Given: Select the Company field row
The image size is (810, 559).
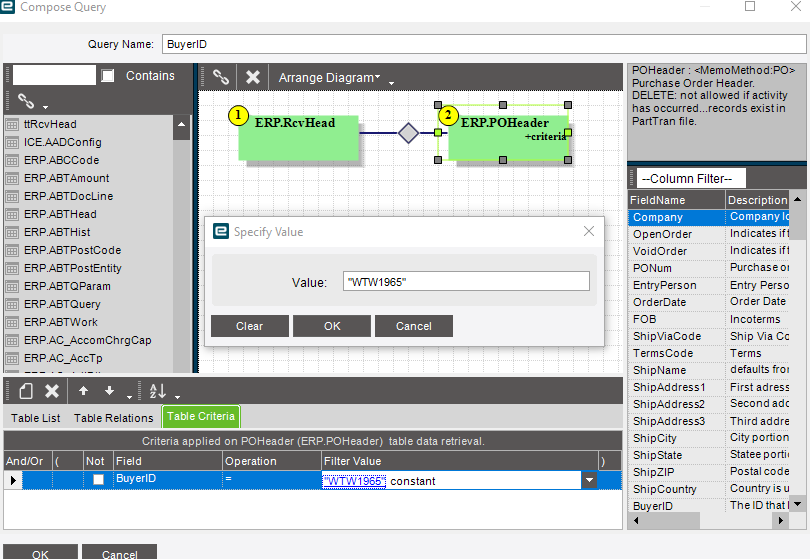Looking at the screenshot, I should (x=709, y=217).
